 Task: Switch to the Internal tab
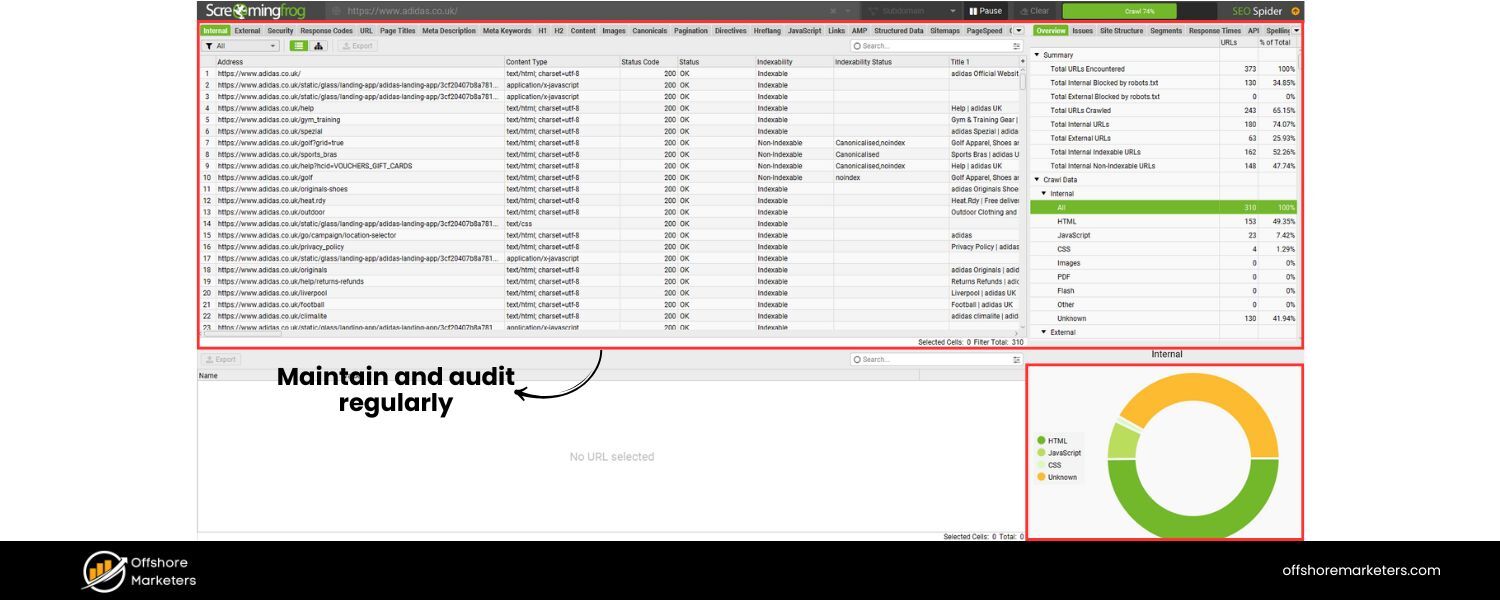point(214,30)
